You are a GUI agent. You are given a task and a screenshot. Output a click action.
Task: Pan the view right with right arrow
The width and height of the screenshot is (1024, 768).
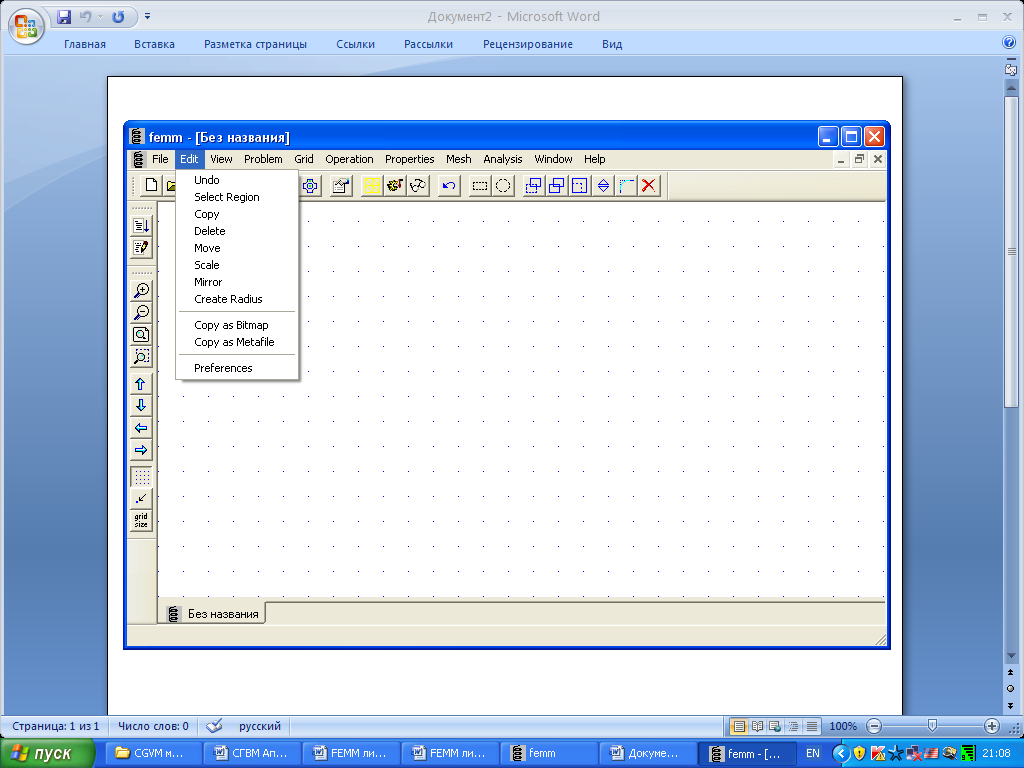(x=141, y=451)
